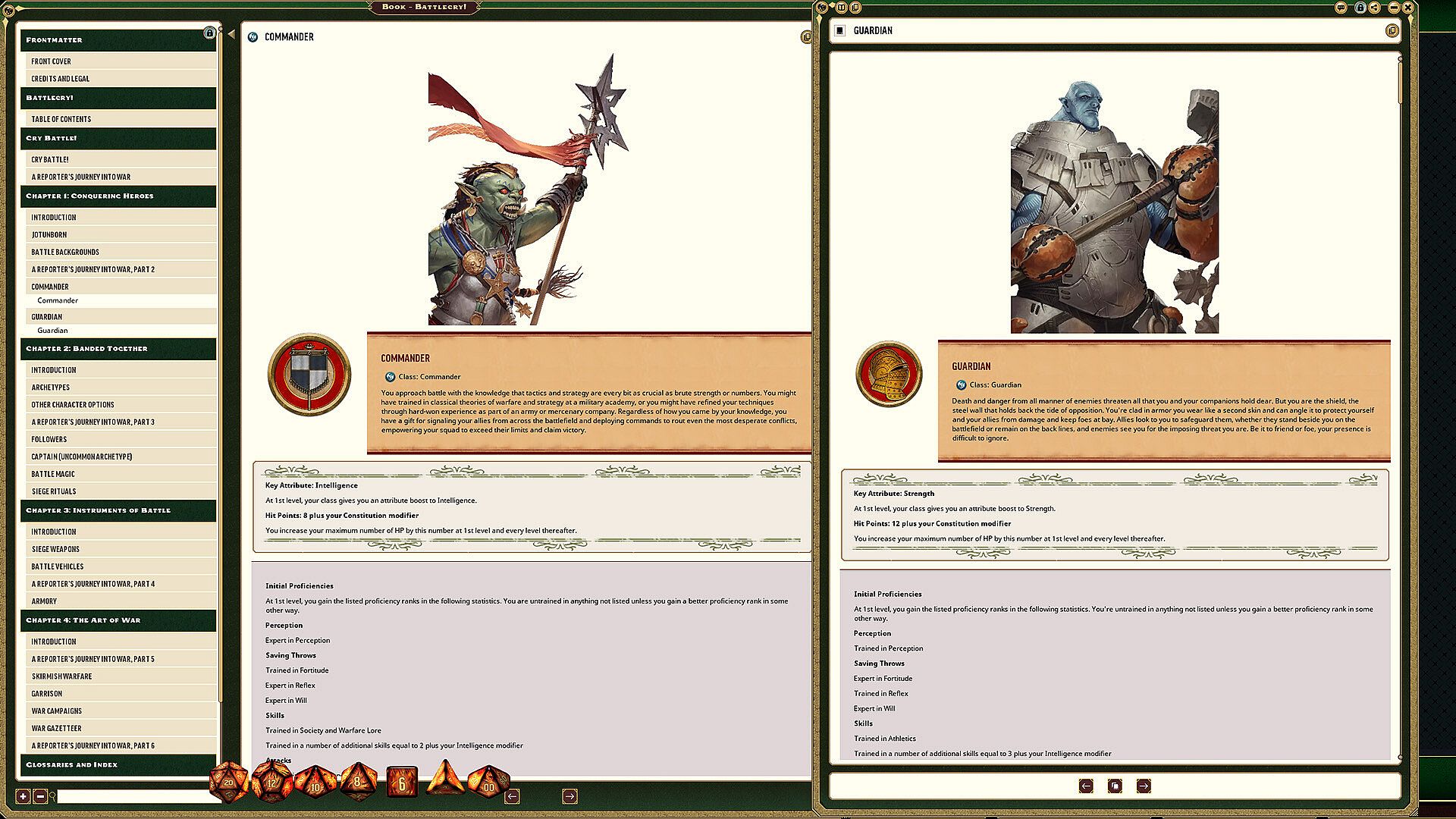Roll the d20 die
The image size is (1456, 819).
point(227,781)
